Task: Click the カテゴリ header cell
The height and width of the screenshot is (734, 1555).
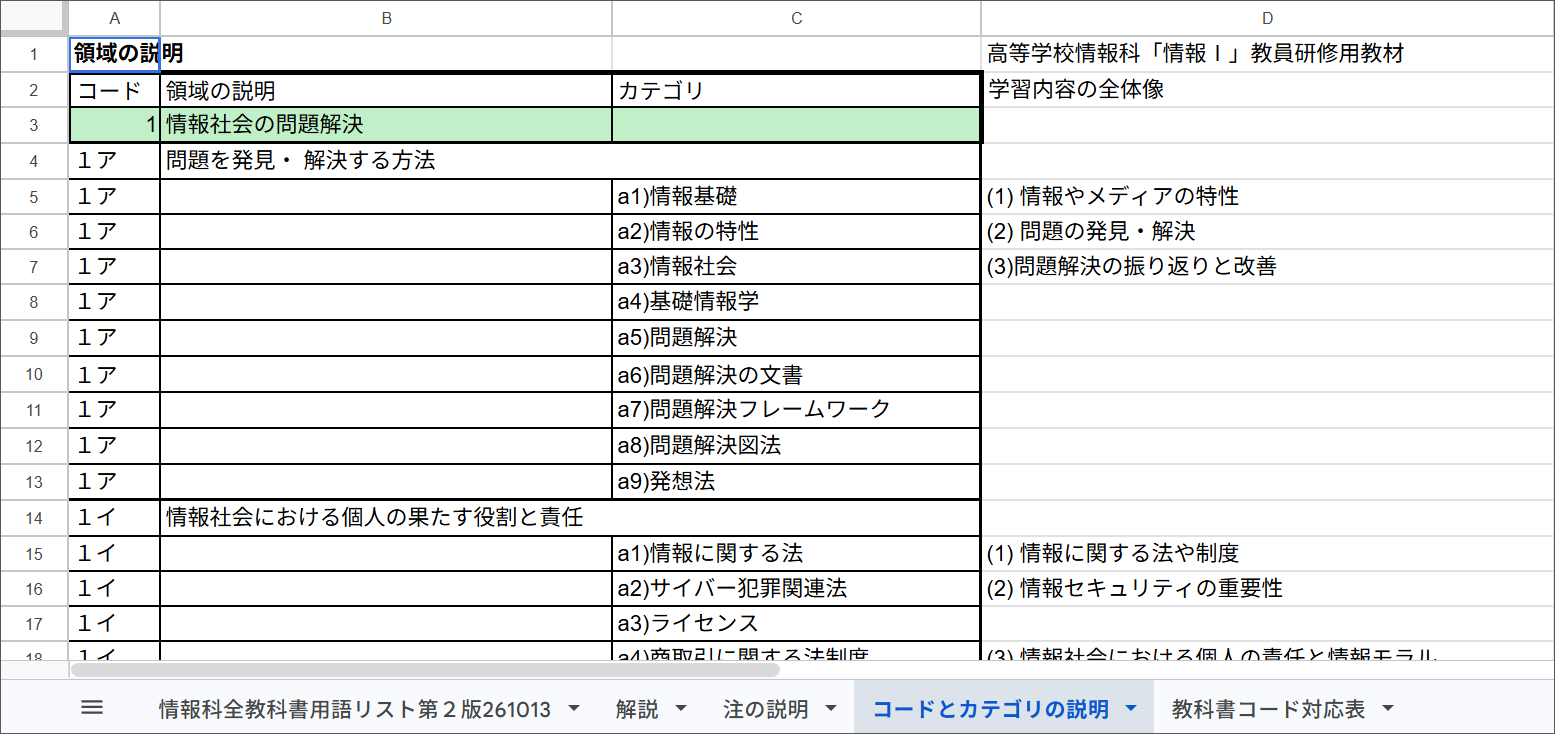Action: click(796, 90)
